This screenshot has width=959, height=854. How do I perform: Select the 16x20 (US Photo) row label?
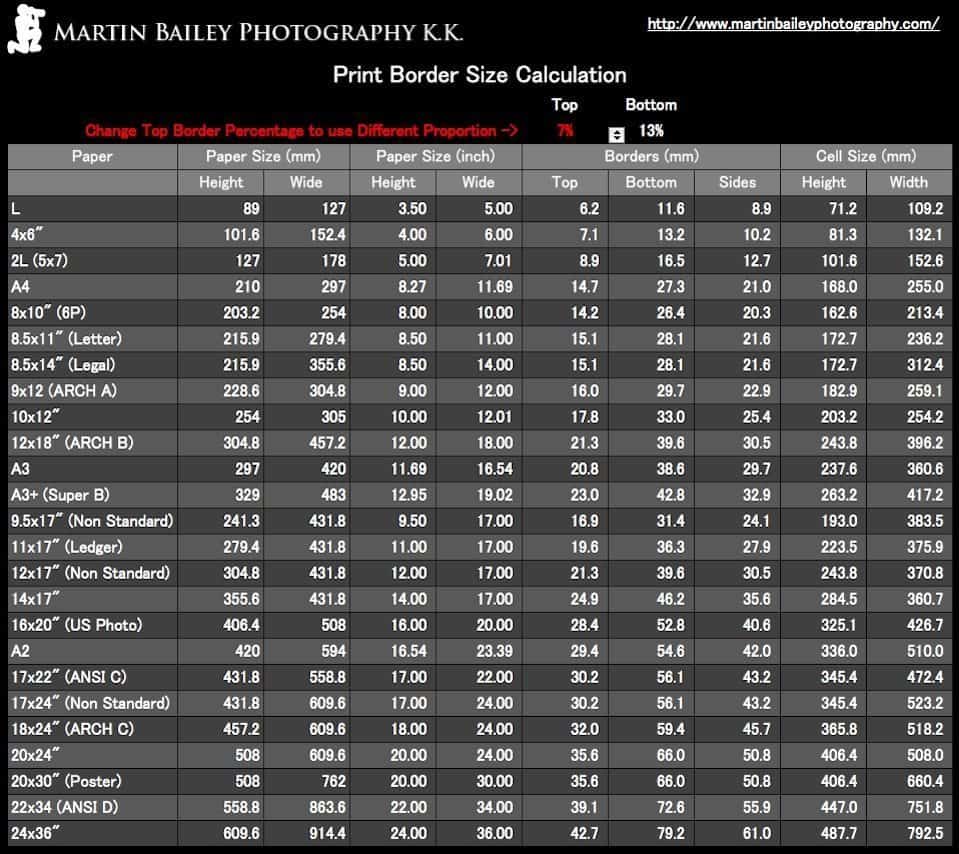point(76,624)
